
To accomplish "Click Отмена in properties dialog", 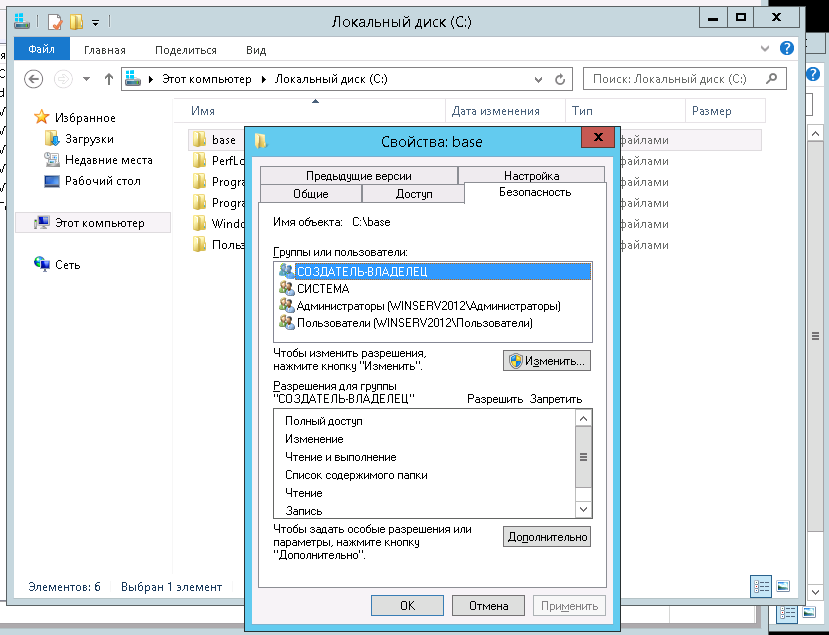I will [489, 605].
